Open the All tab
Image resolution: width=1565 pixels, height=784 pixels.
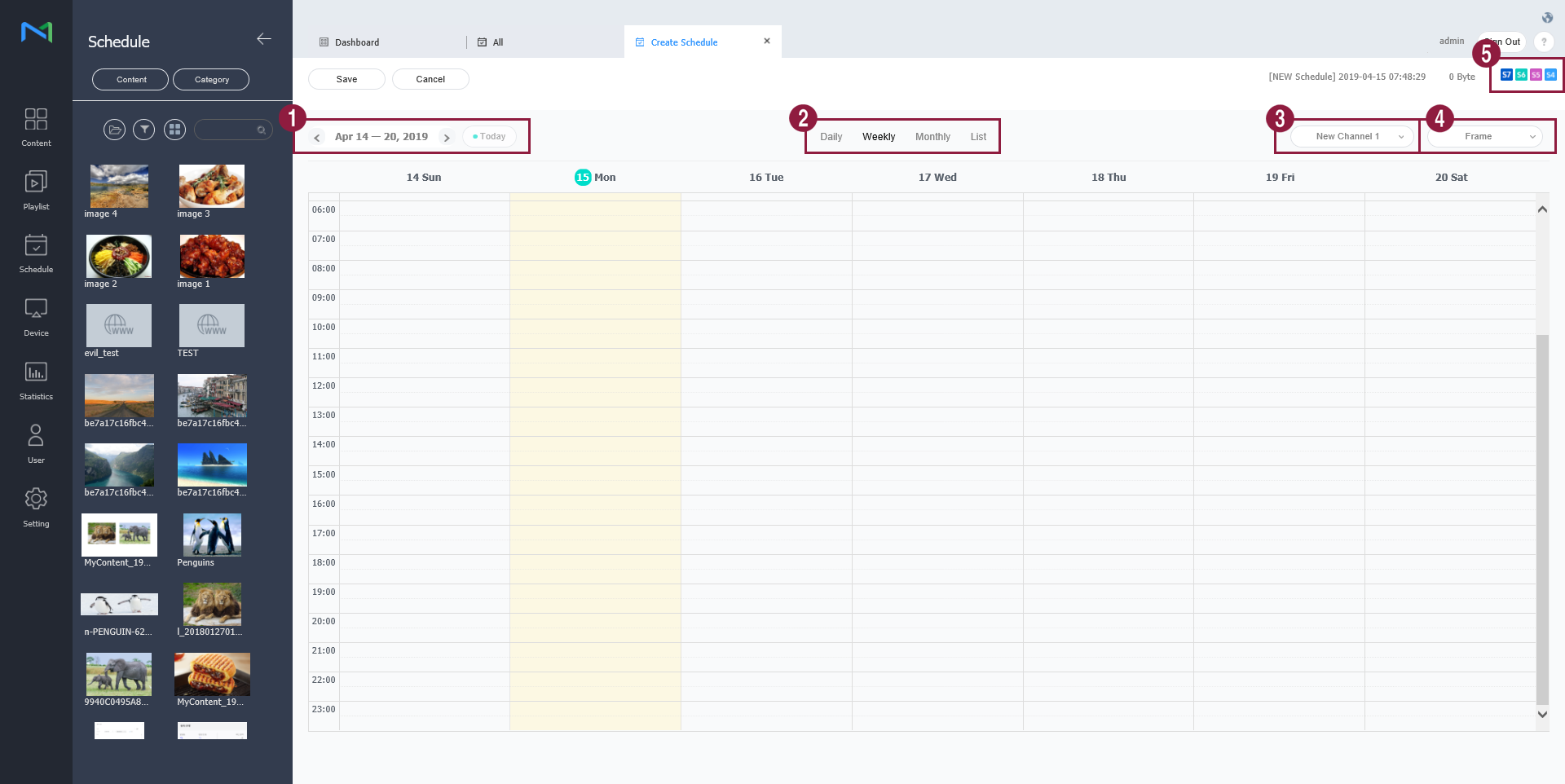click(497, 42)
